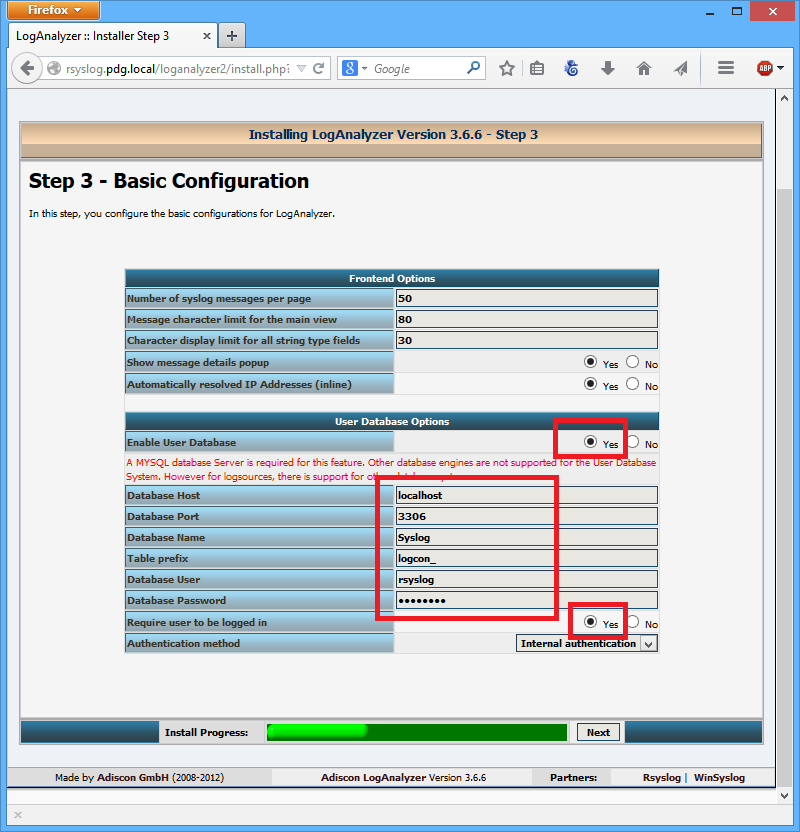Open a new tab with plus button
The image size is (800, 832).
(231, 36)
